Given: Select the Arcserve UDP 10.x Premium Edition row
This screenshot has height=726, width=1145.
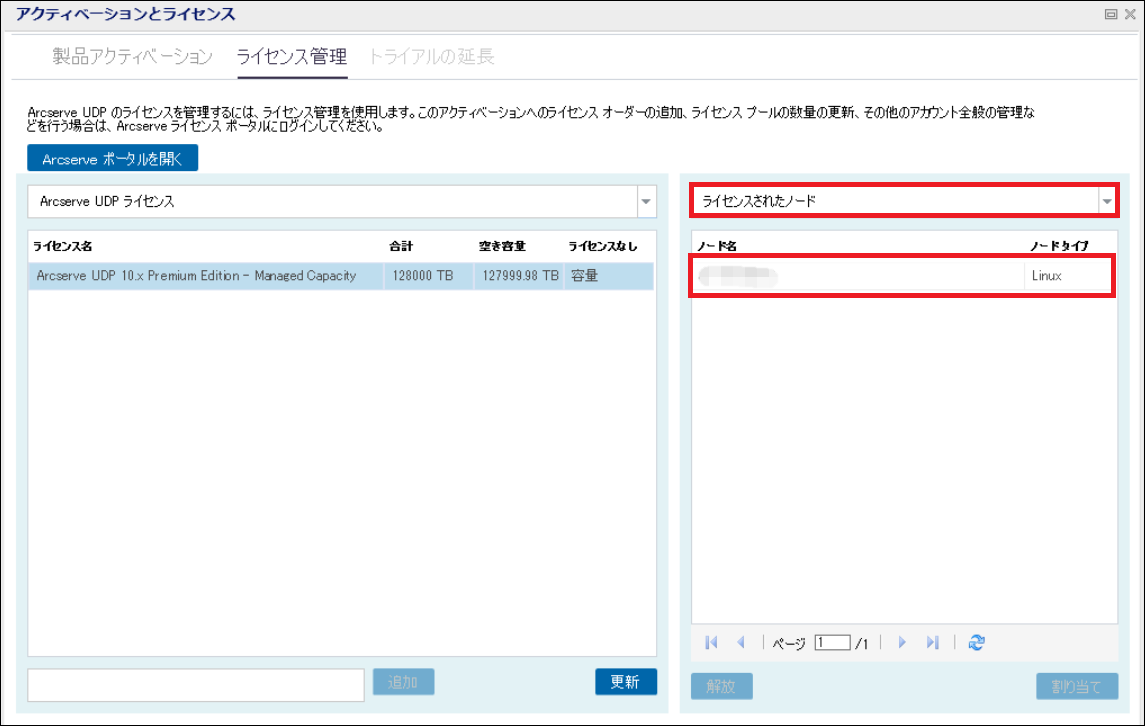Looking at the screenshot, I should click(341, 276).
